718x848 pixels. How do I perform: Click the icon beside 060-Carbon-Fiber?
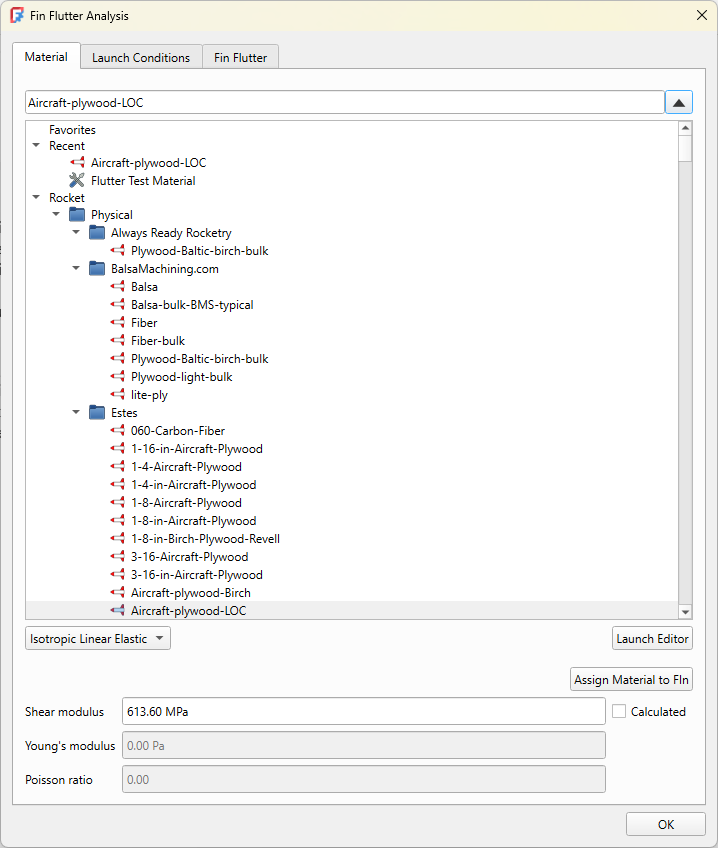click(117, 430)
